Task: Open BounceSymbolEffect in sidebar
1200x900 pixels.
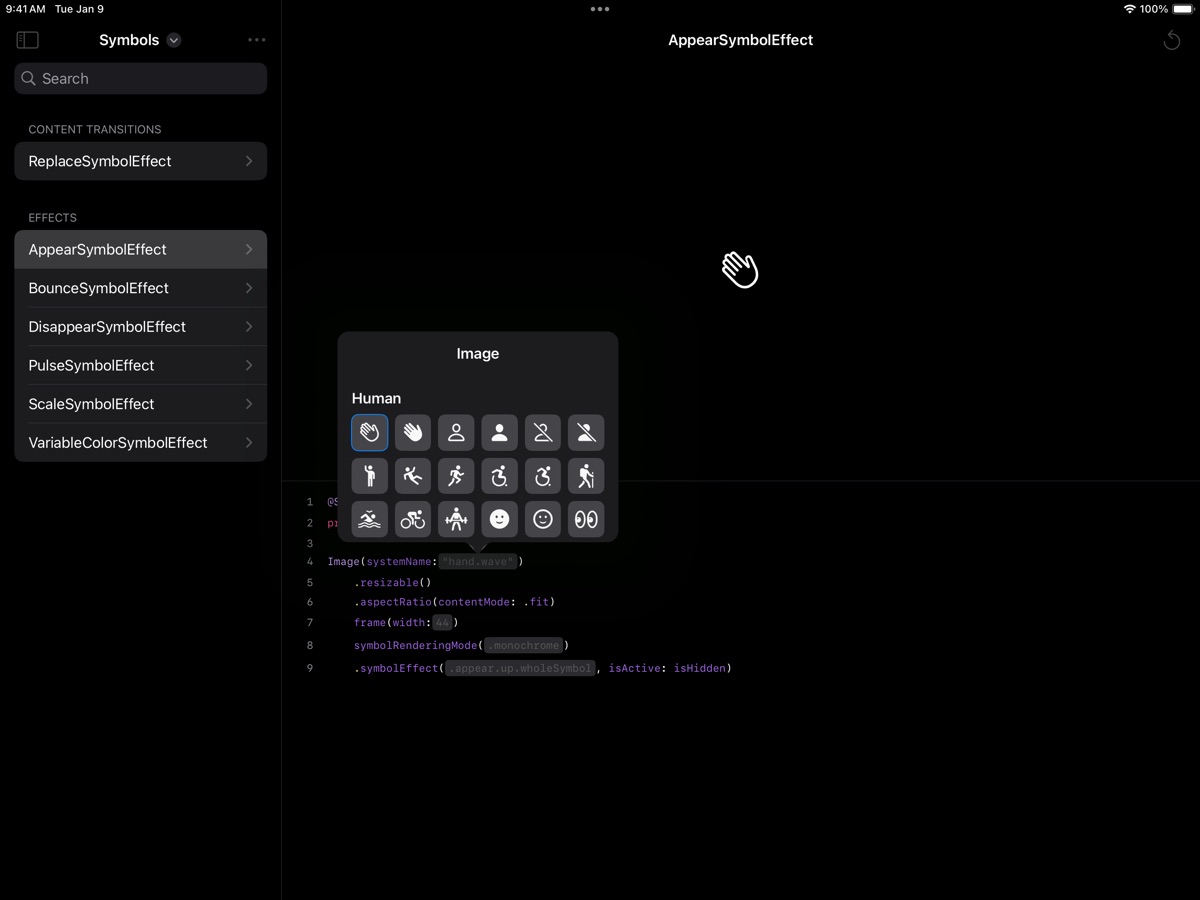Action: (141, 288)
